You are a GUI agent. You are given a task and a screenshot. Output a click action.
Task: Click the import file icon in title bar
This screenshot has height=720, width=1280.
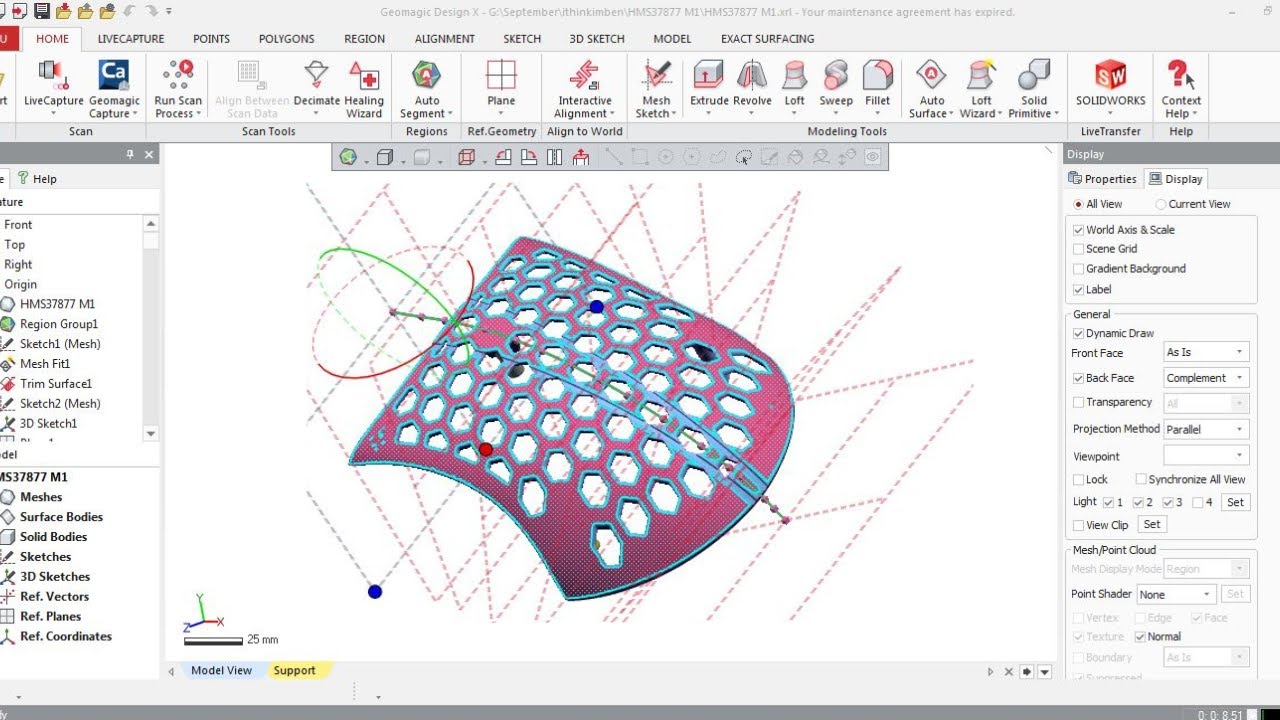[x=63, y=12]
